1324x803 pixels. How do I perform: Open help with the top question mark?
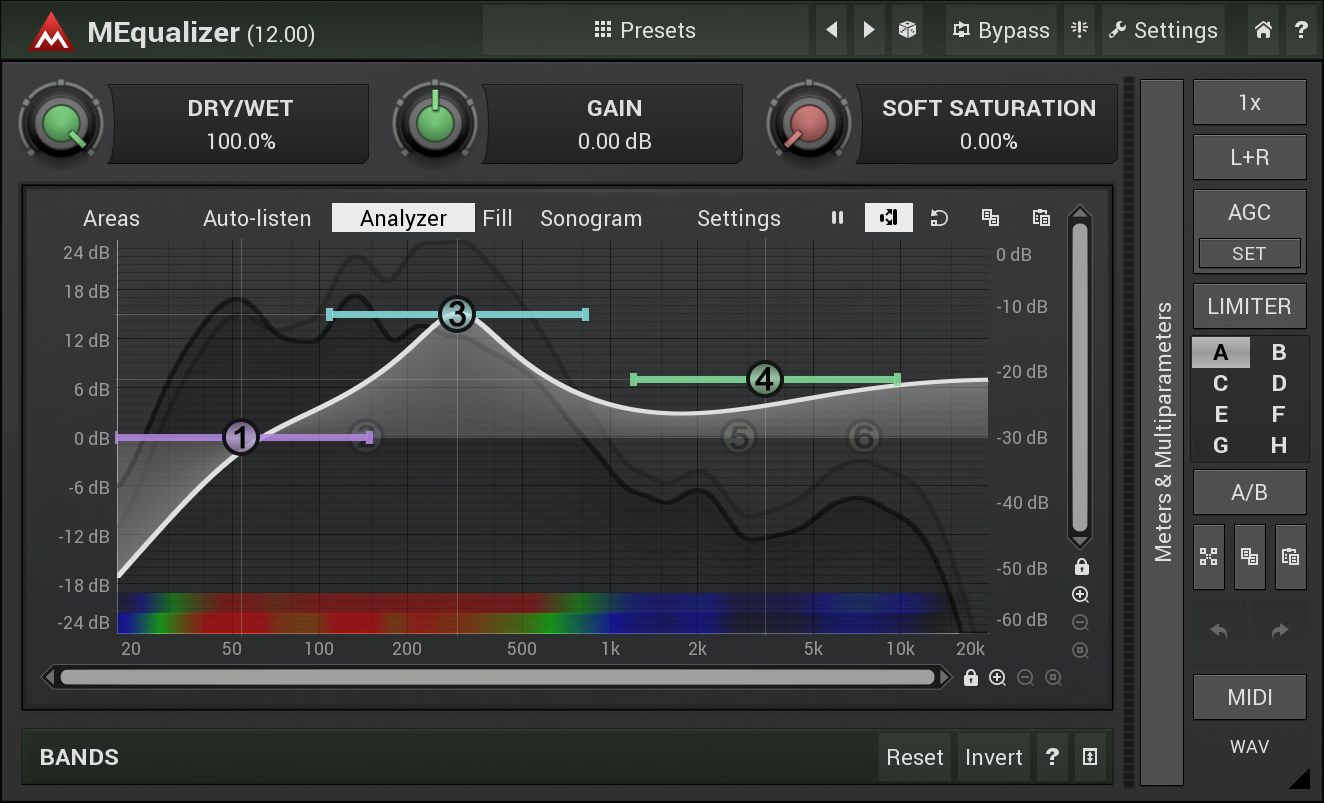(1301, 30)
